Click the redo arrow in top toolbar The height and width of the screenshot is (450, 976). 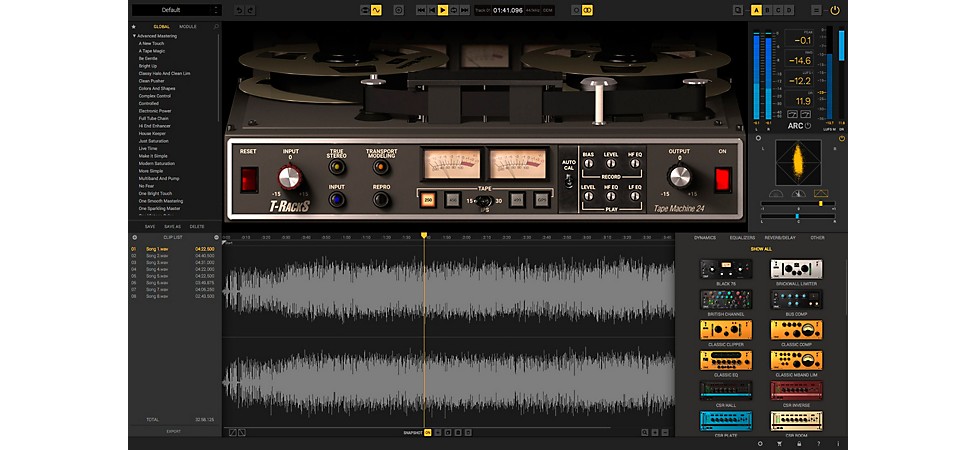coord(250,10)
